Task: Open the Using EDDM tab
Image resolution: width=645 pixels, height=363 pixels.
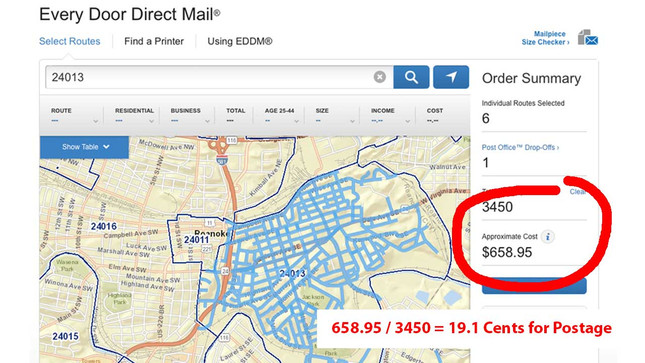Action: pyautogui.click(x=240, y=41)
